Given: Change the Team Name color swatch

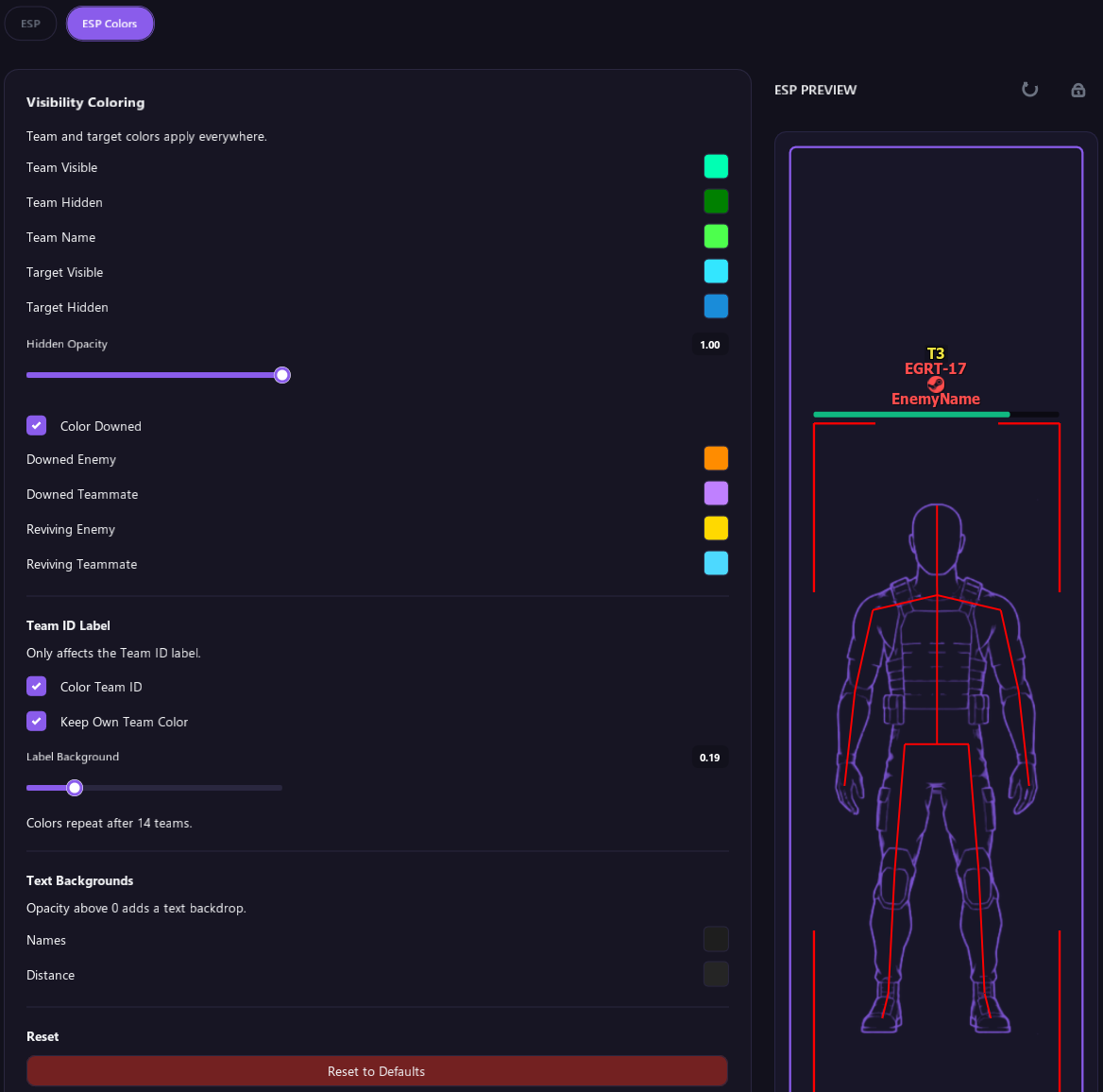Looking at the screenshot, I should point(716,236).
